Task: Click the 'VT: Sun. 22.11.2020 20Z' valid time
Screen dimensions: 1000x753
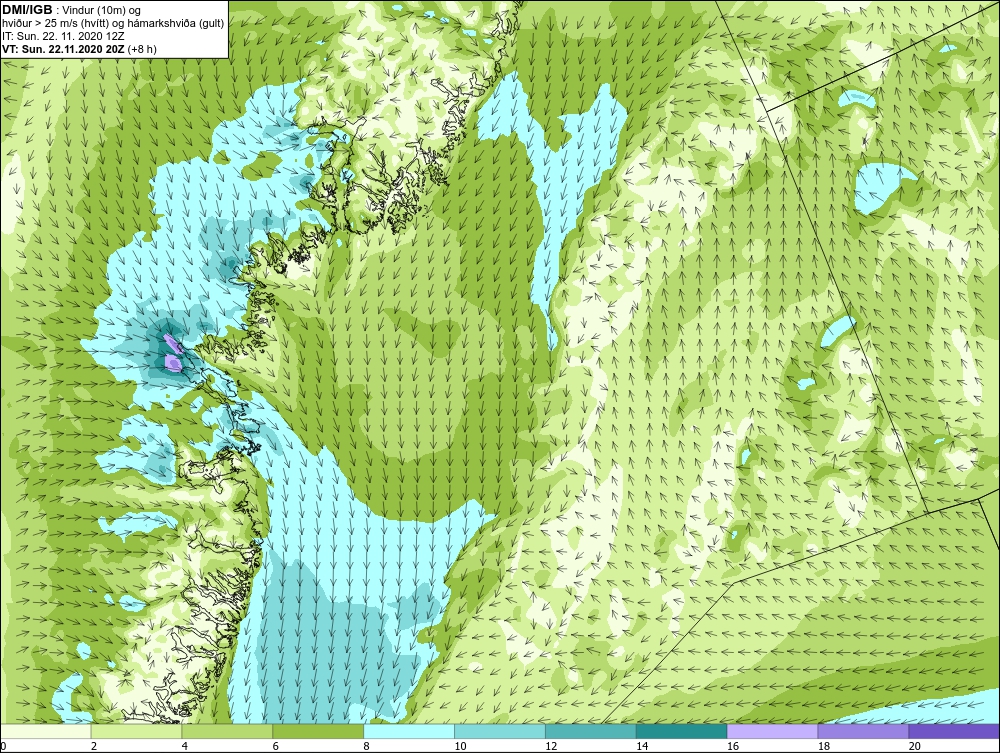Action: click(x=64, y=48)
